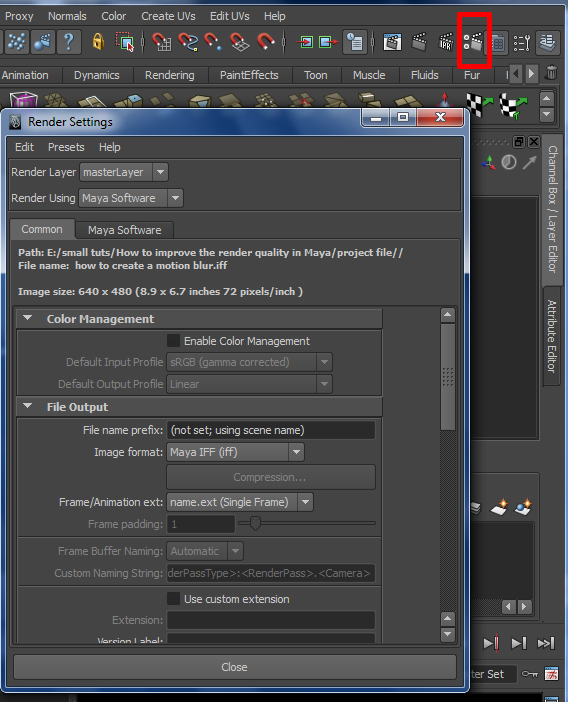Open the Help menu in Render Settings
The width and height of the screenshot is (568, 702).
point(110,147)
